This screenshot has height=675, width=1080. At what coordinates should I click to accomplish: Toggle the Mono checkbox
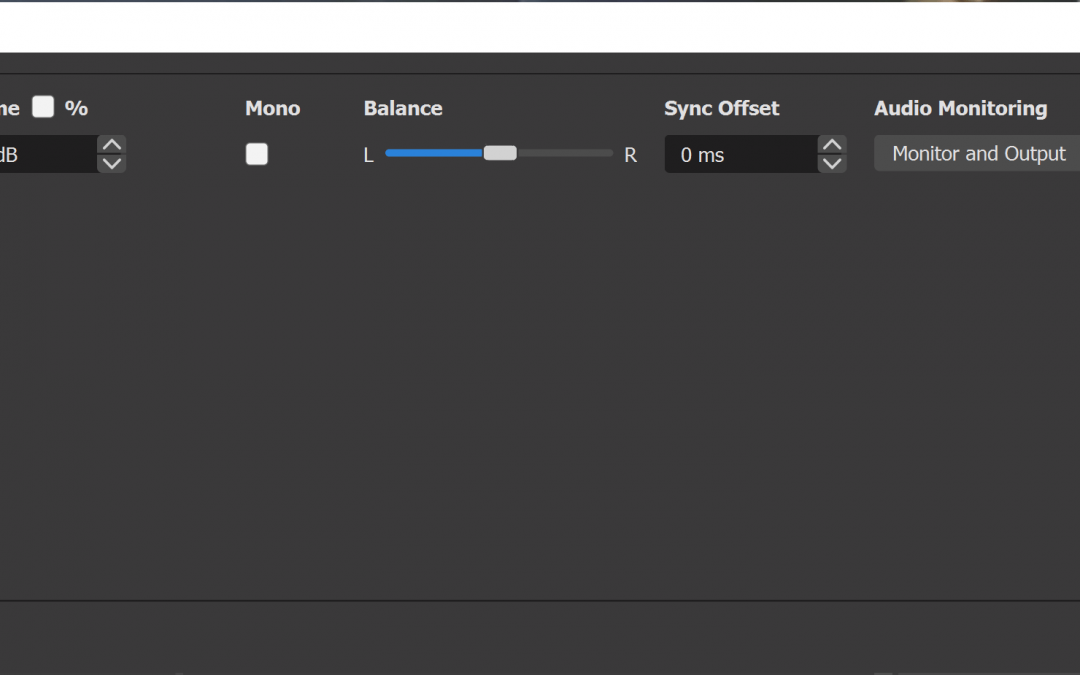click(257, 154)
